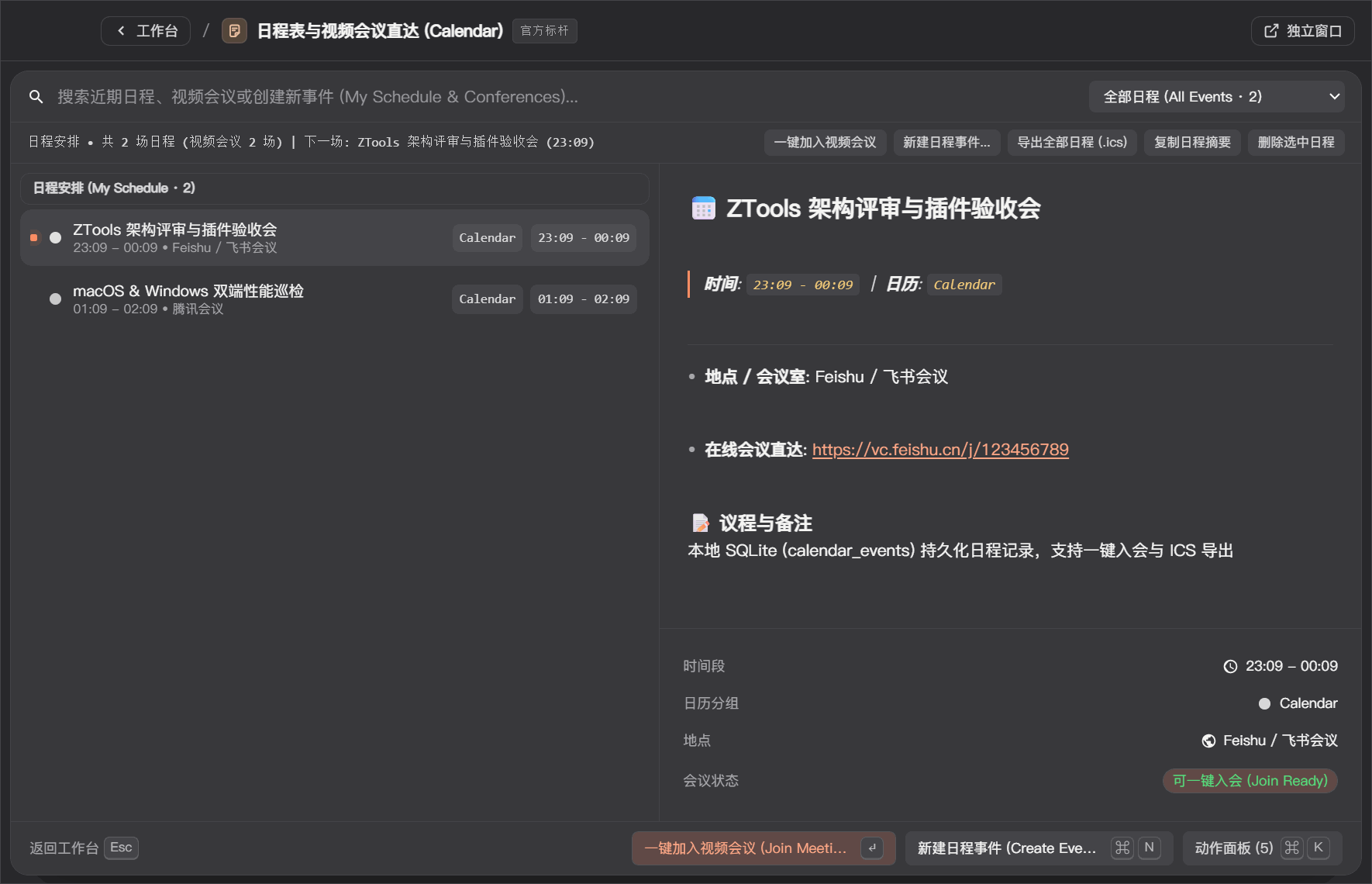
Task: Click Create Event button in bottom bar
Action: [x=1039, y=848]
